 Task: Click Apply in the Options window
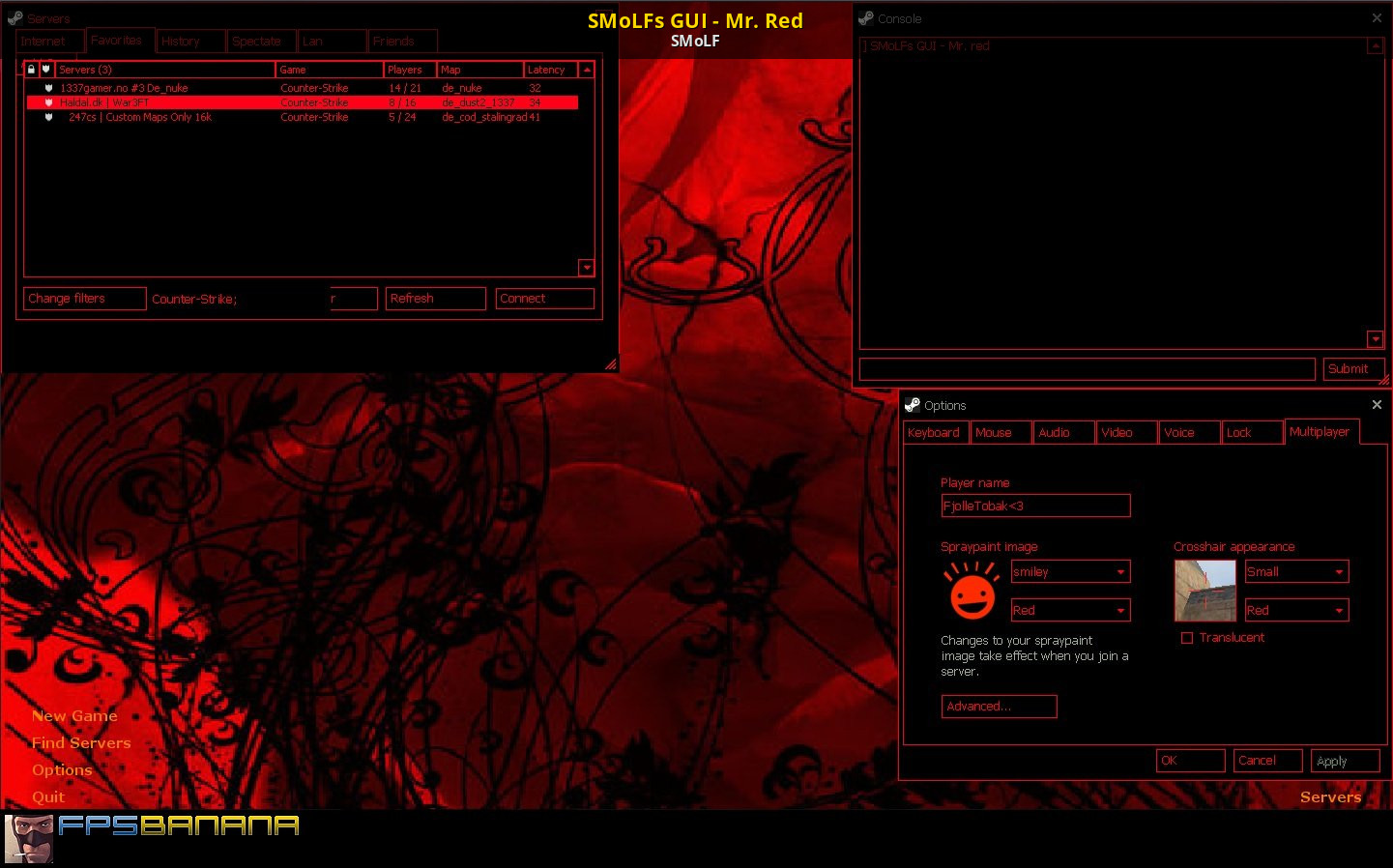[1346, 761]
